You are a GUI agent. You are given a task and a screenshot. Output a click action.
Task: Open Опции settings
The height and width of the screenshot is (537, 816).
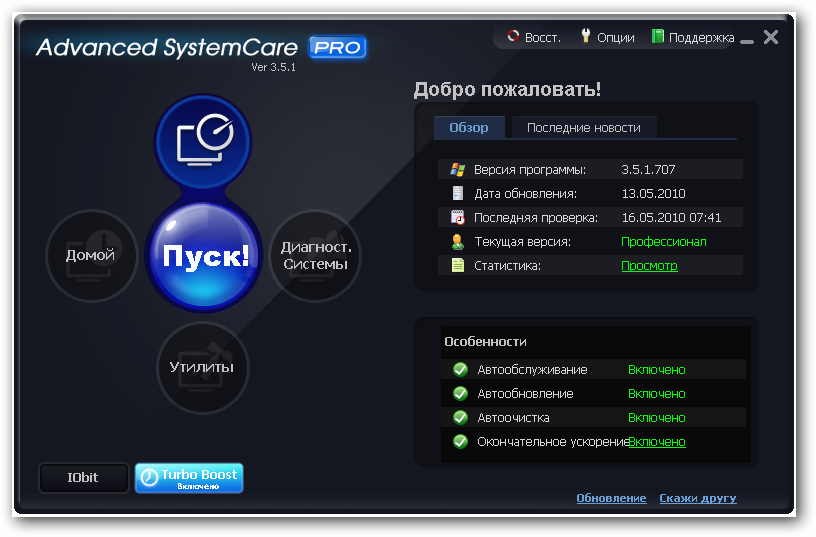pyautogui.click(x=607, y=37)
